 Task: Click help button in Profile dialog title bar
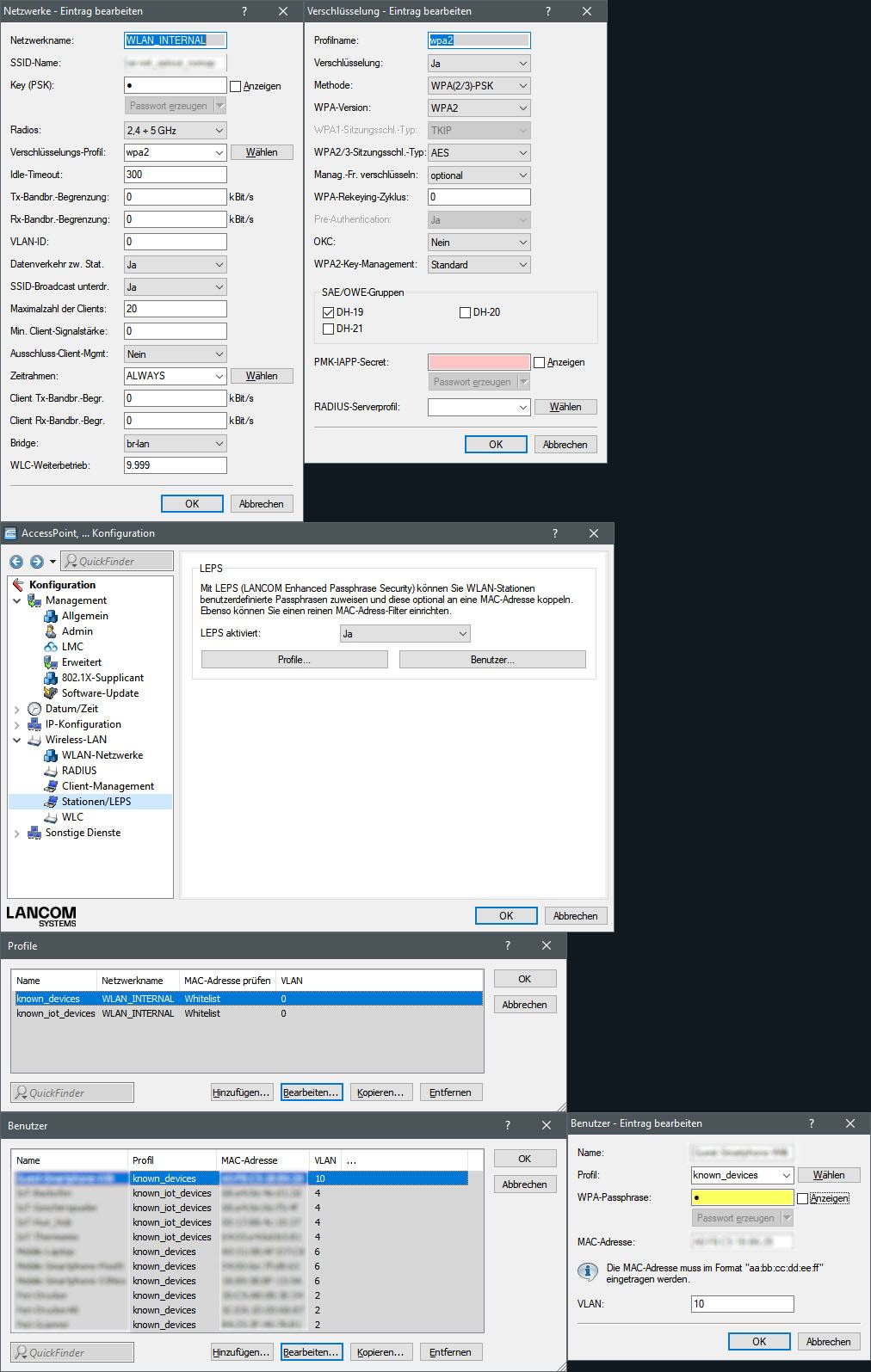[508, 945]
